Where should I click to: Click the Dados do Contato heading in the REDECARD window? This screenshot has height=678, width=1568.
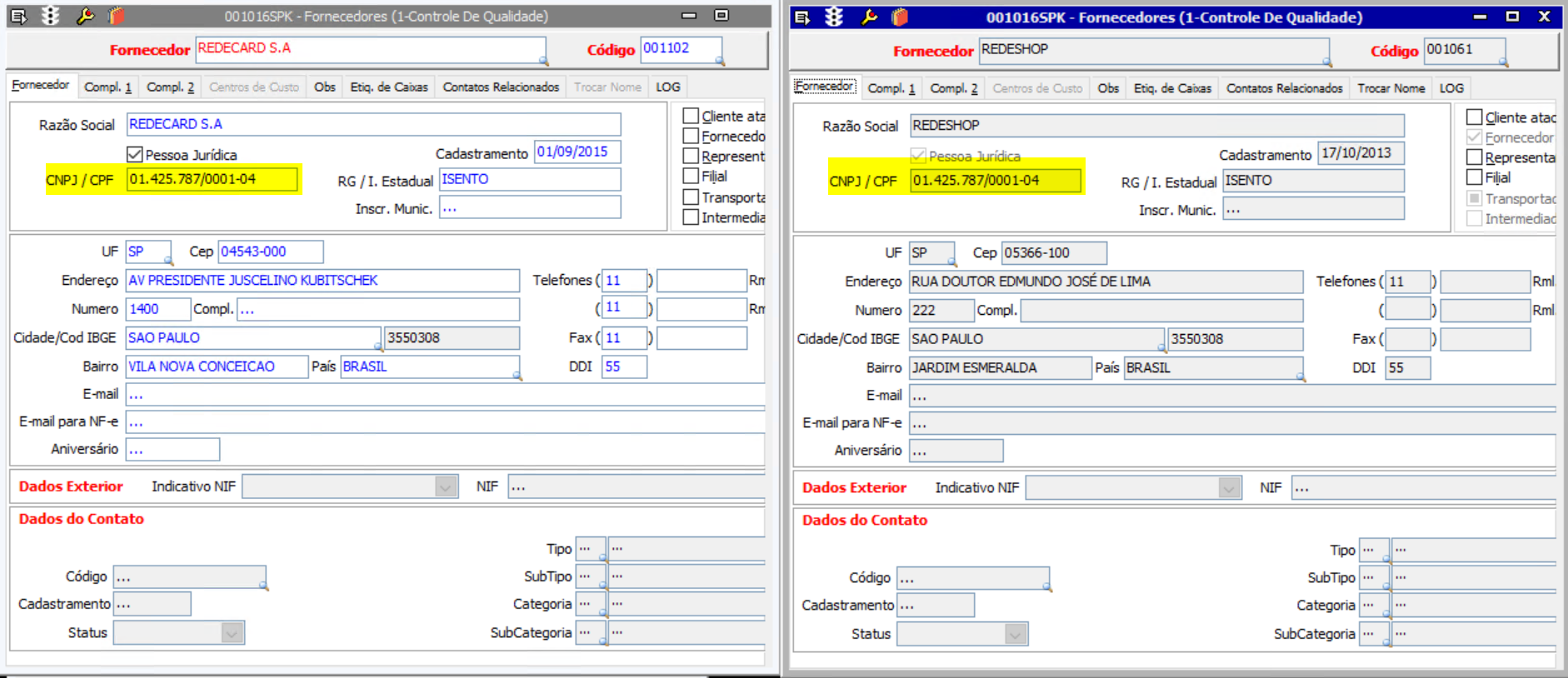(x=82, y=519)
